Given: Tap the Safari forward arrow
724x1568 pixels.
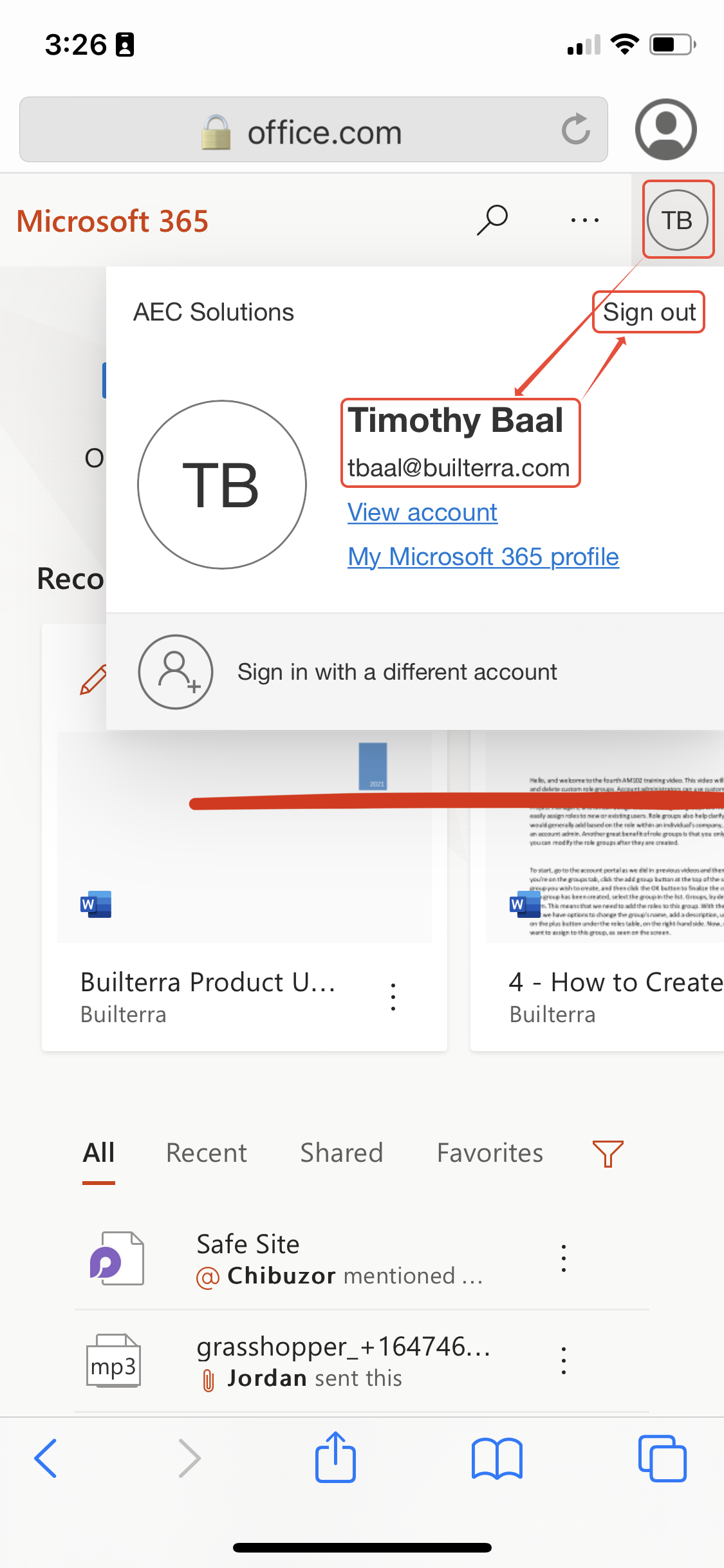Looking at the screenshot, I should coord(189,1458).
